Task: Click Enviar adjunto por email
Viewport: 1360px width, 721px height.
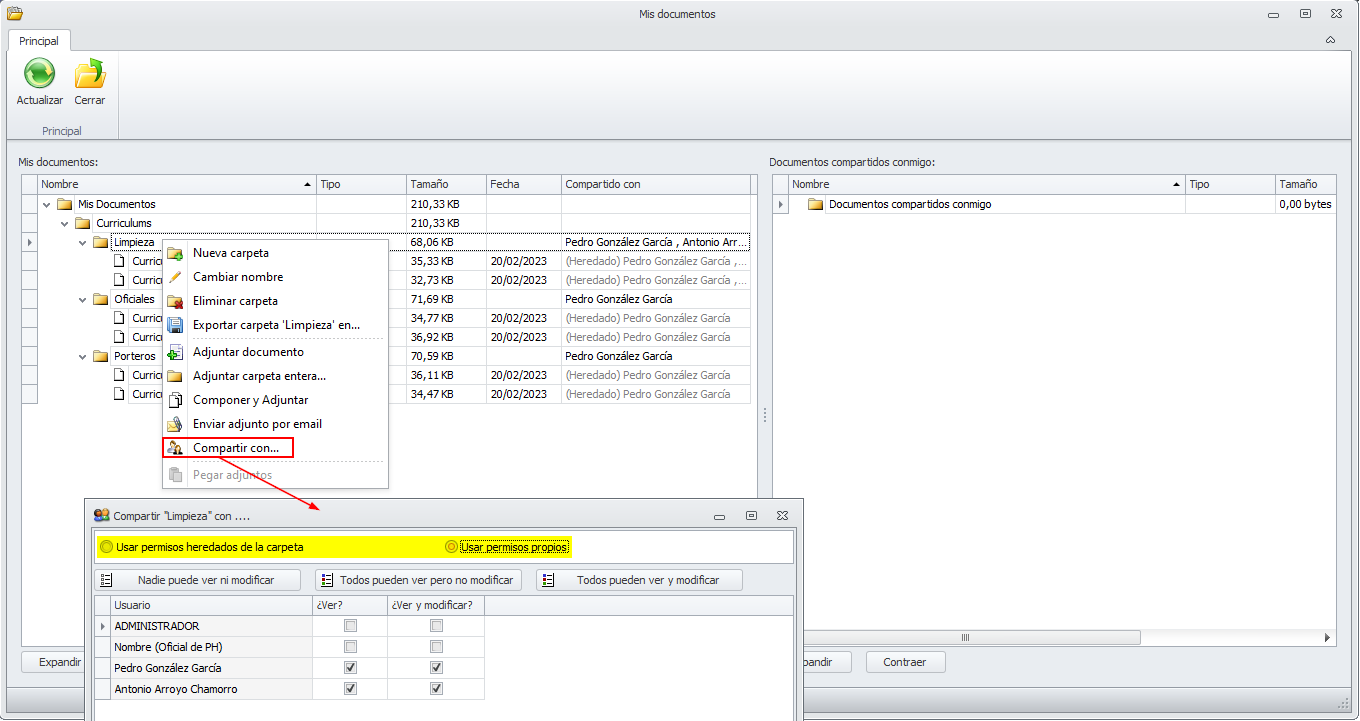Action: pyautogui.click(x=257, y=424)
